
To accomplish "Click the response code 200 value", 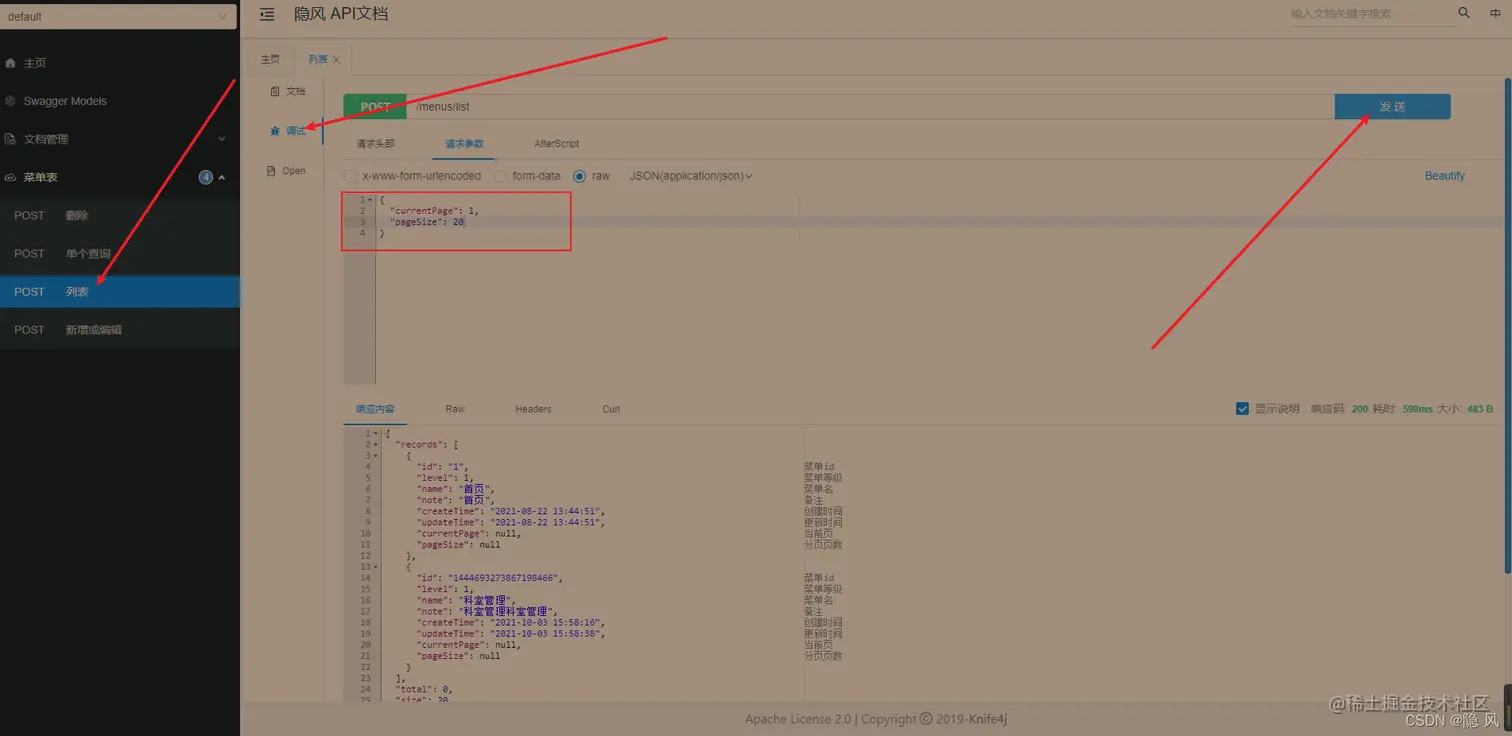I will (1359, 409).
